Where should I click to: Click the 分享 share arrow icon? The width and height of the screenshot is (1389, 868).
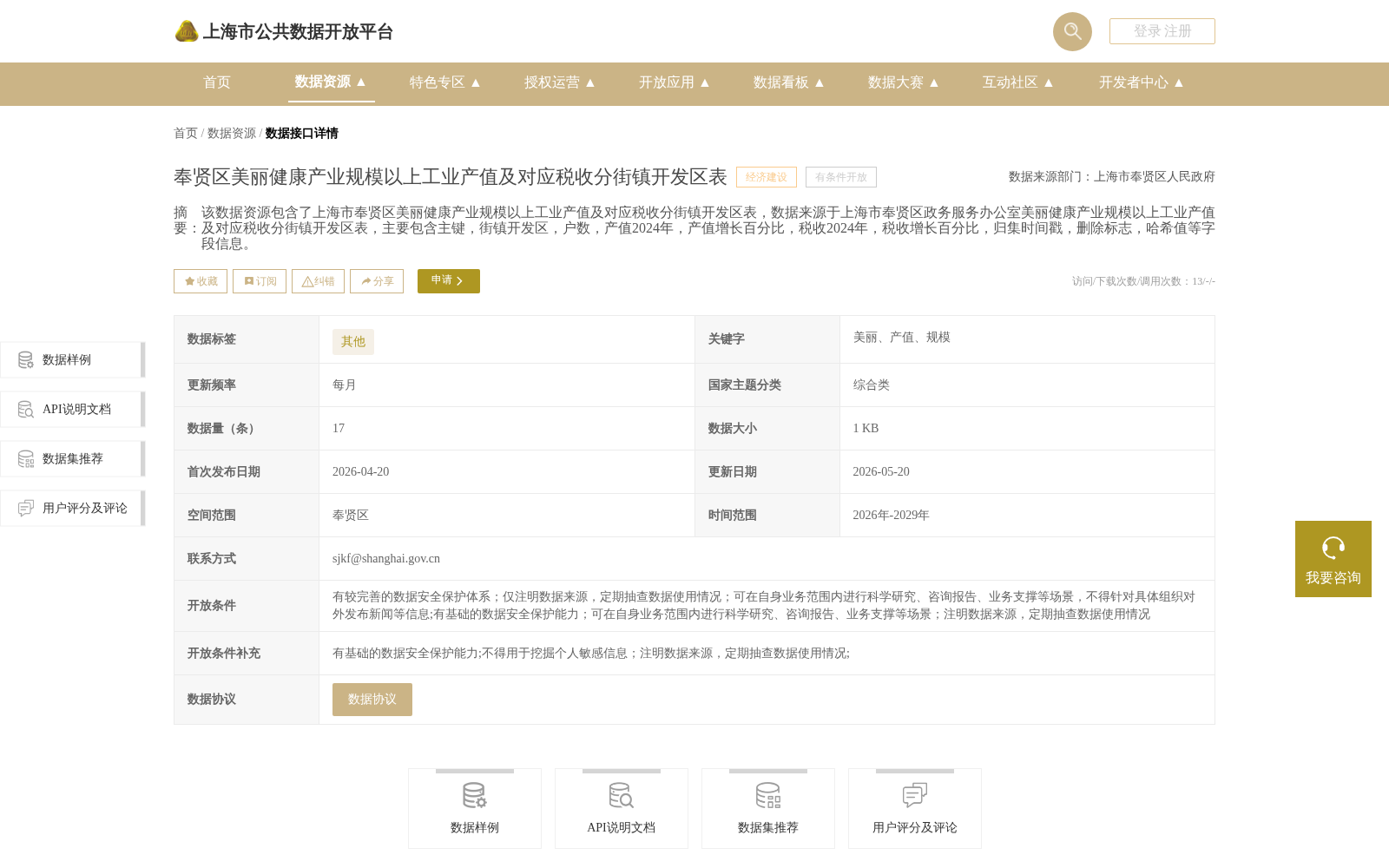(x=366, y=281)
